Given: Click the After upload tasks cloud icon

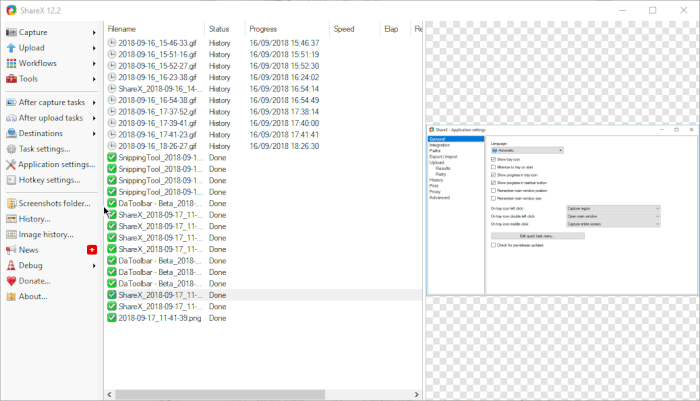Looking at the screenshot, I should pyautogui.click(x=11, y=118).
